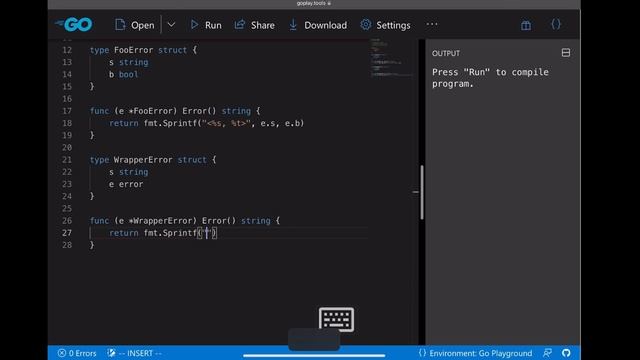The image size is (640, 360).
Task: Download the source file
Action: click(x=318, y=25)
